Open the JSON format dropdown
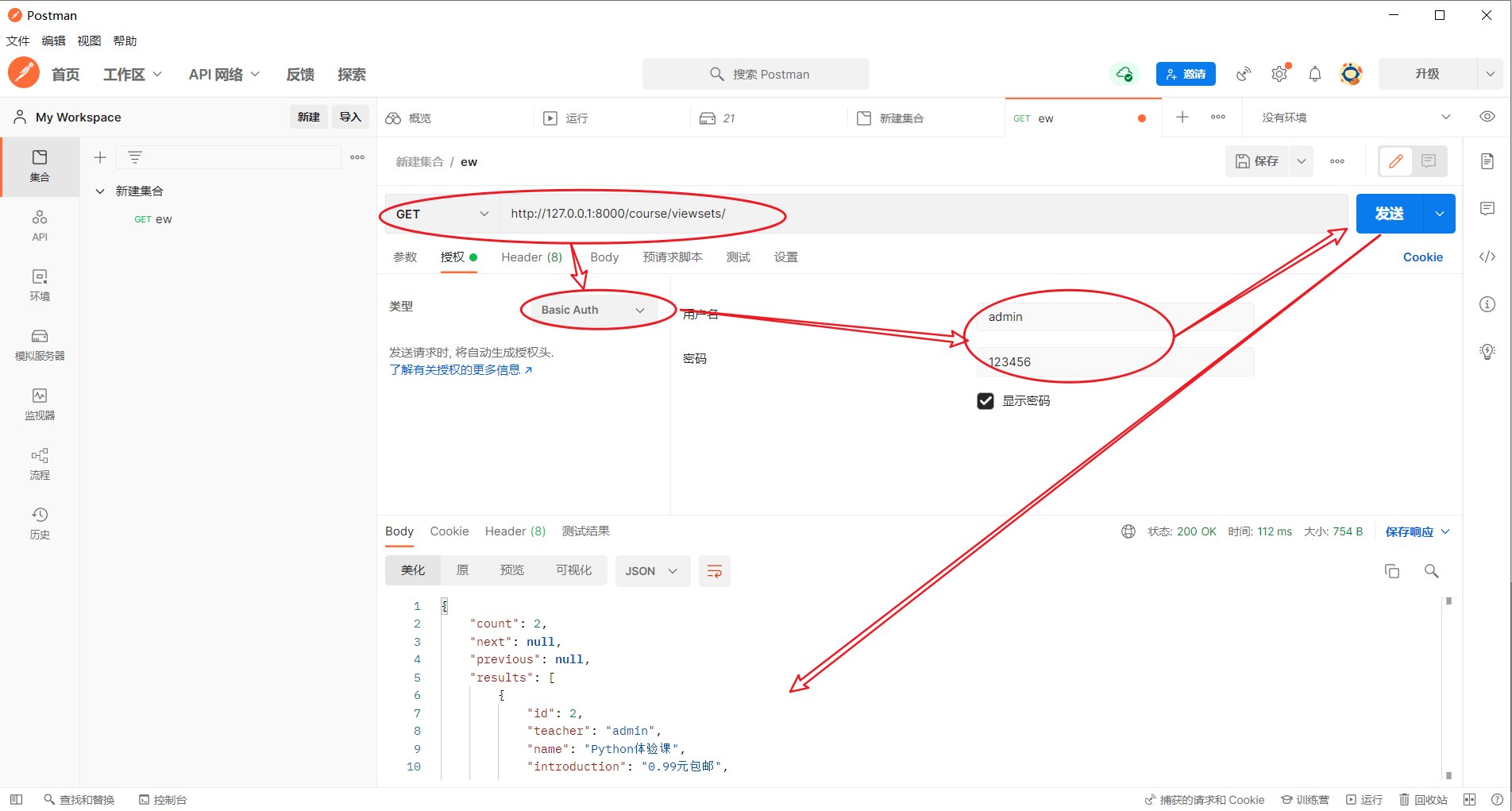Image resolution: width=1512 pixels, height=811 pixels. 651,571
